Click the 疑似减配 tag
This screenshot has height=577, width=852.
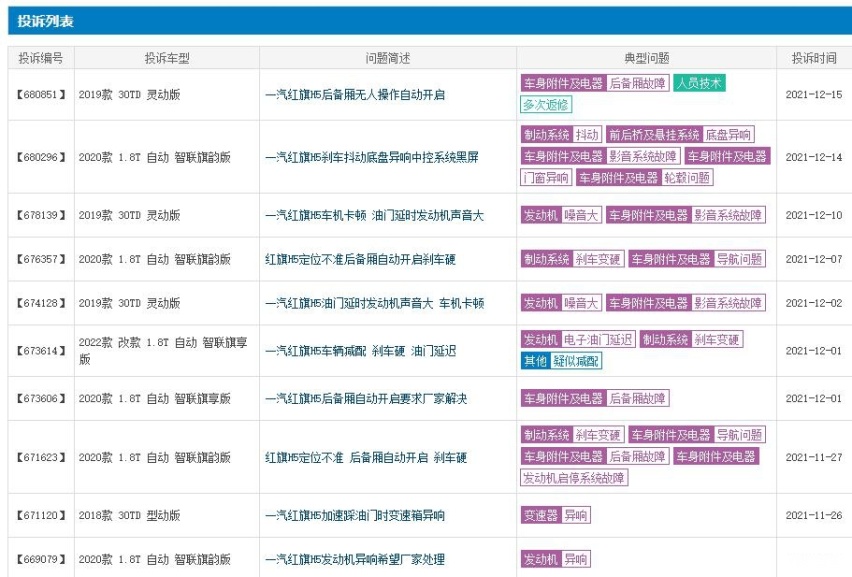point(576,361)
